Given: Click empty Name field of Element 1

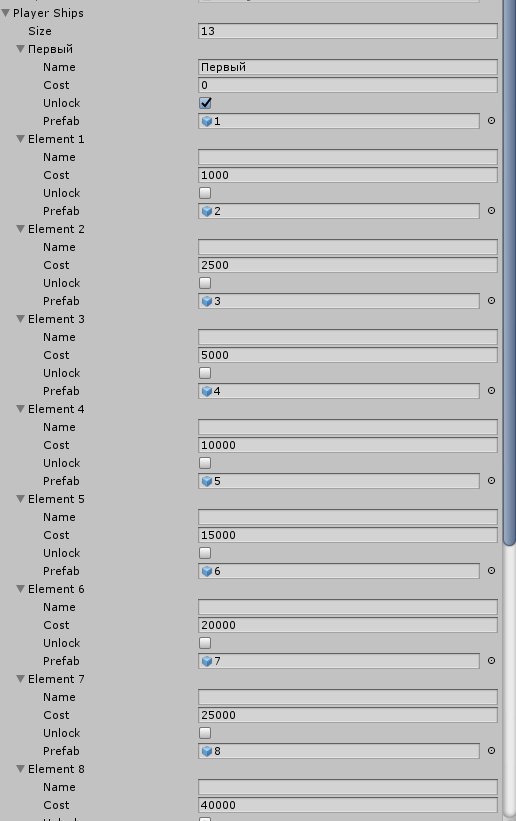Looking at the screenshot, I should [348, 157].
